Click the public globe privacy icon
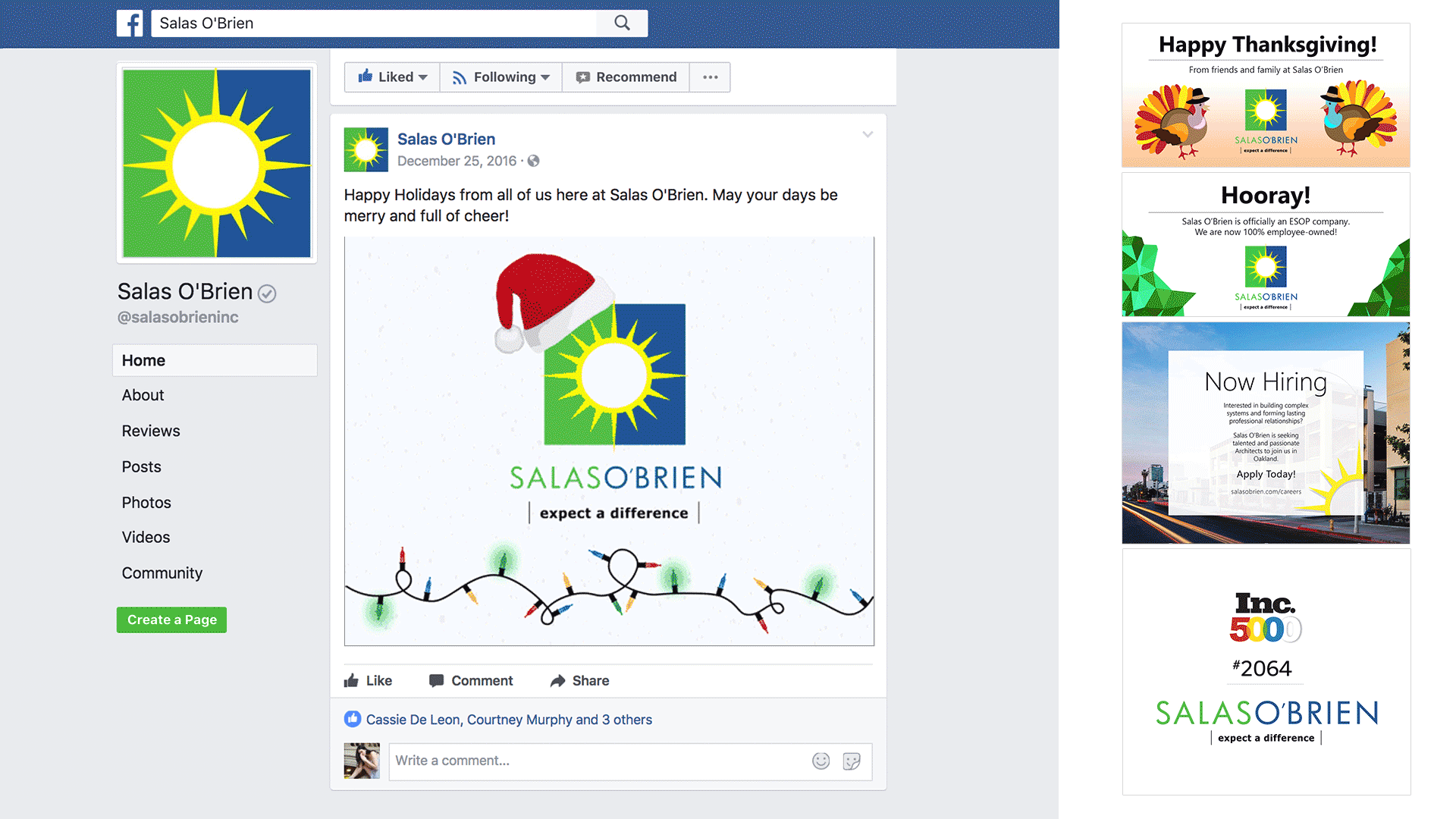1456x819 pixels. pos(534,161)
